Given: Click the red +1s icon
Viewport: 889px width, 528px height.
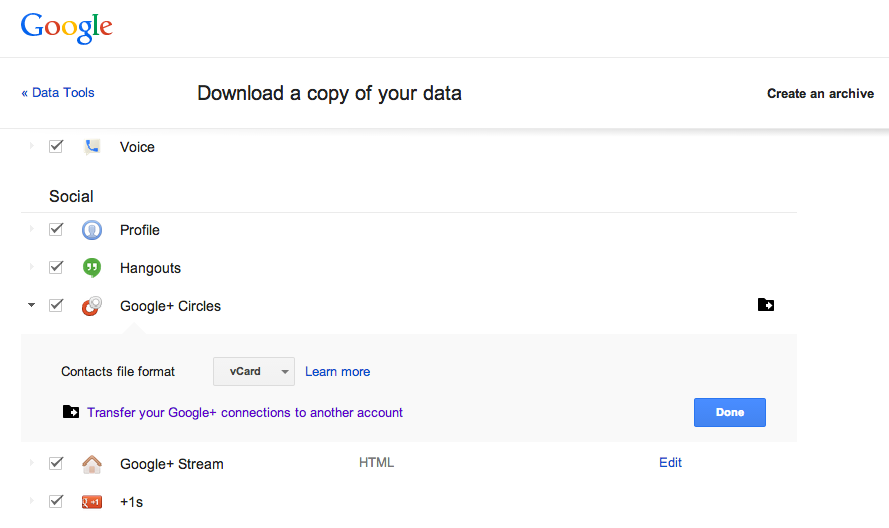Looking at the screenshot, I should [x=92, y=501].
